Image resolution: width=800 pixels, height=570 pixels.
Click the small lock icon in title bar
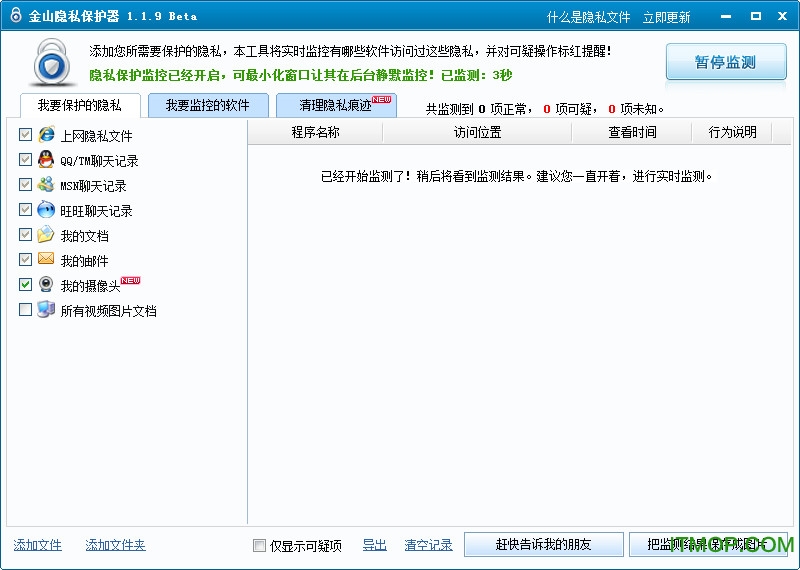[15, 15]
